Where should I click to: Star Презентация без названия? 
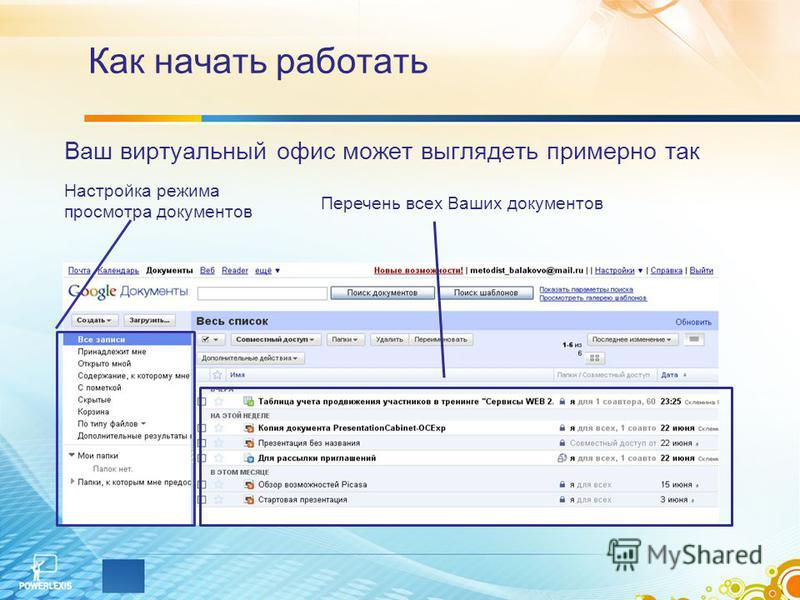(219, 443)
